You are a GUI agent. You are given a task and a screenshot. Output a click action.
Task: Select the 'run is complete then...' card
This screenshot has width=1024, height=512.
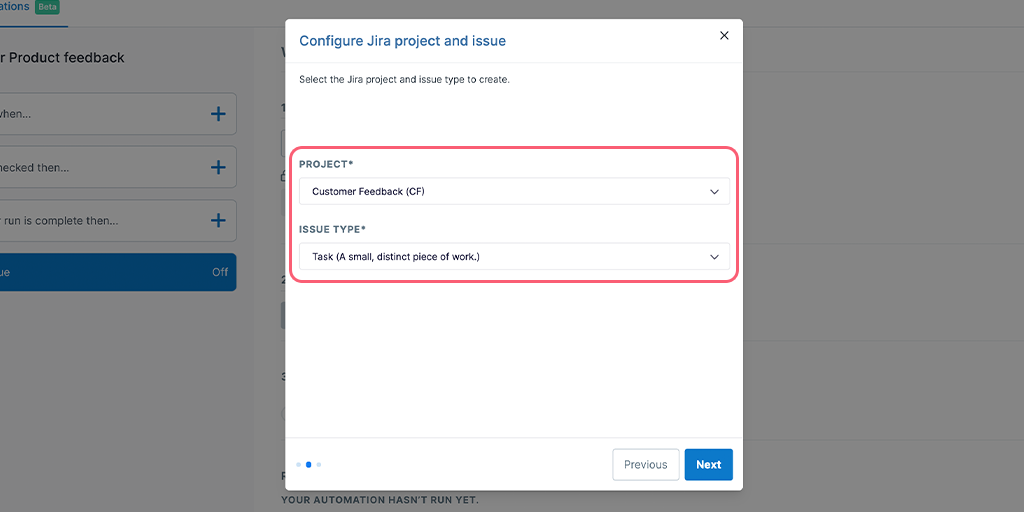118,221
